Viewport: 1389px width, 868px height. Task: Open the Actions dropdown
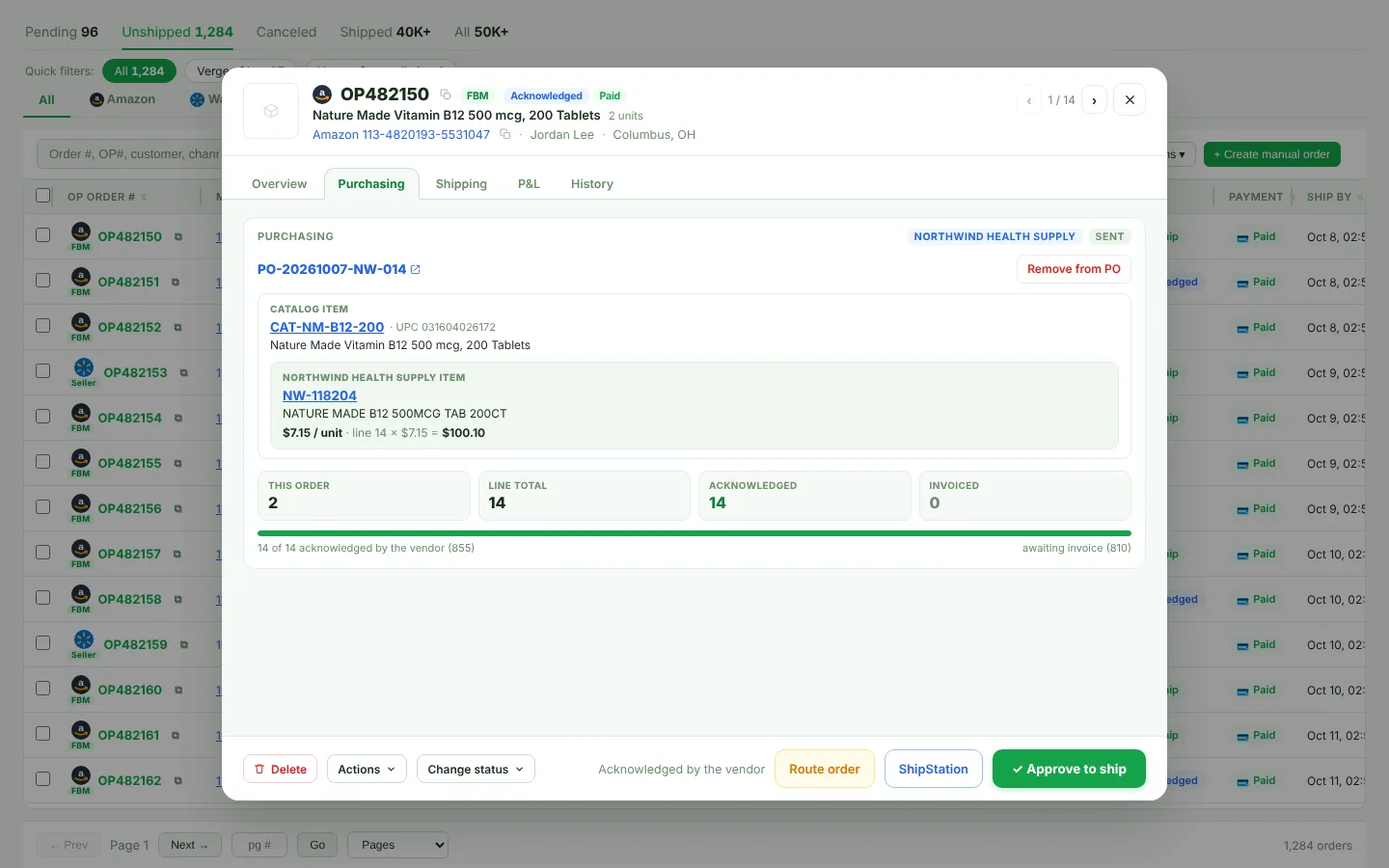pos(367,769)
